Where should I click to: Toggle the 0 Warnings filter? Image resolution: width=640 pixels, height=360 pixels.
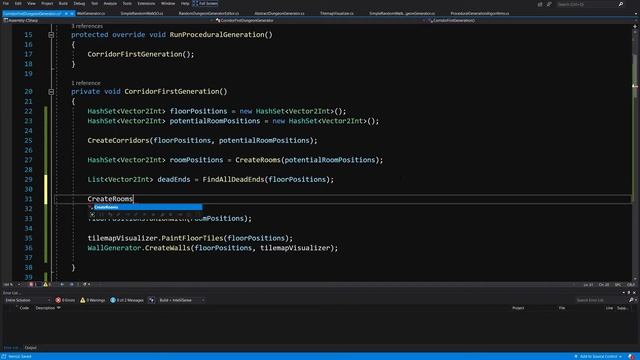(x=93, y=300)
